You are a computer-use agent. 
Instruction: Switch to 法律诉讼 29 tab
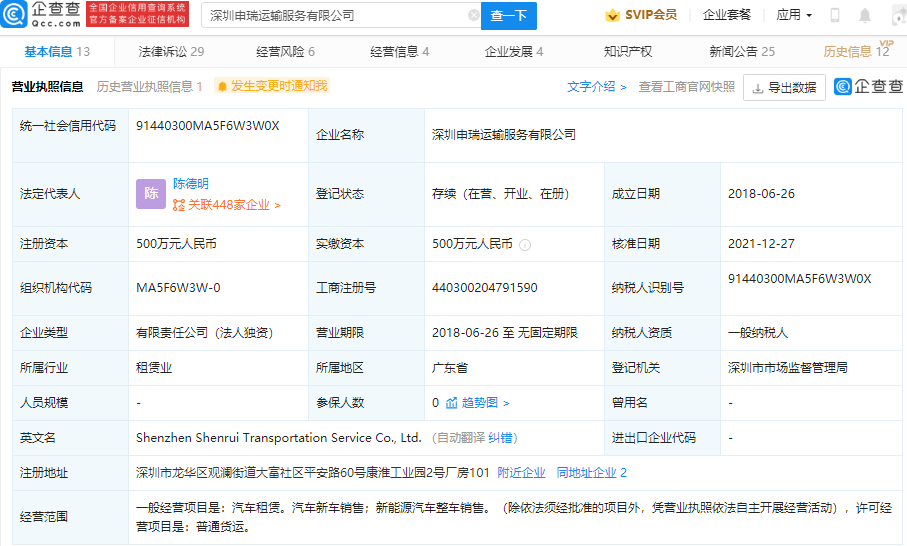point(171,51)
